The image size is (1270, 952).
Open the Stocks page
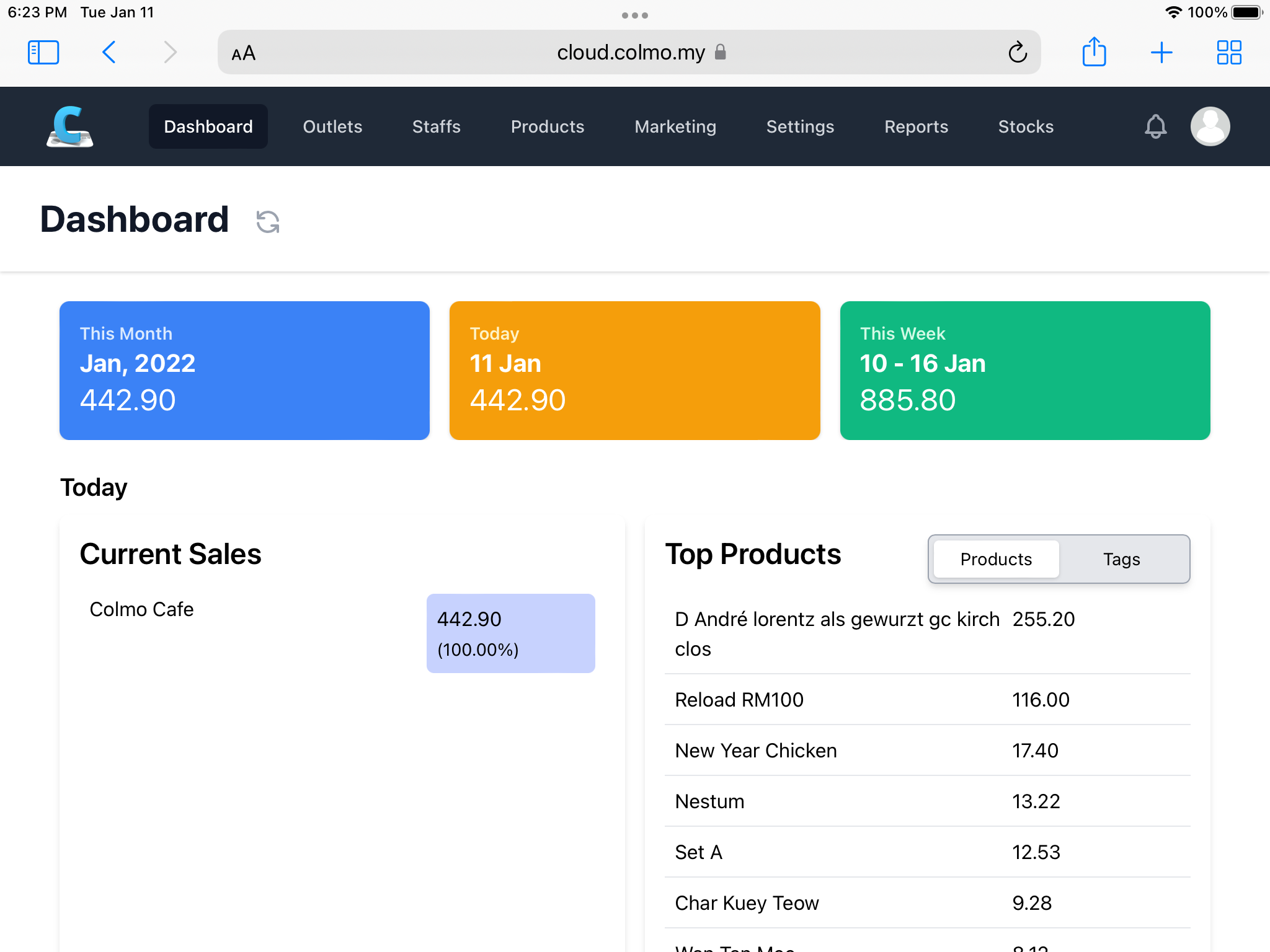[x=1026, y=126]
